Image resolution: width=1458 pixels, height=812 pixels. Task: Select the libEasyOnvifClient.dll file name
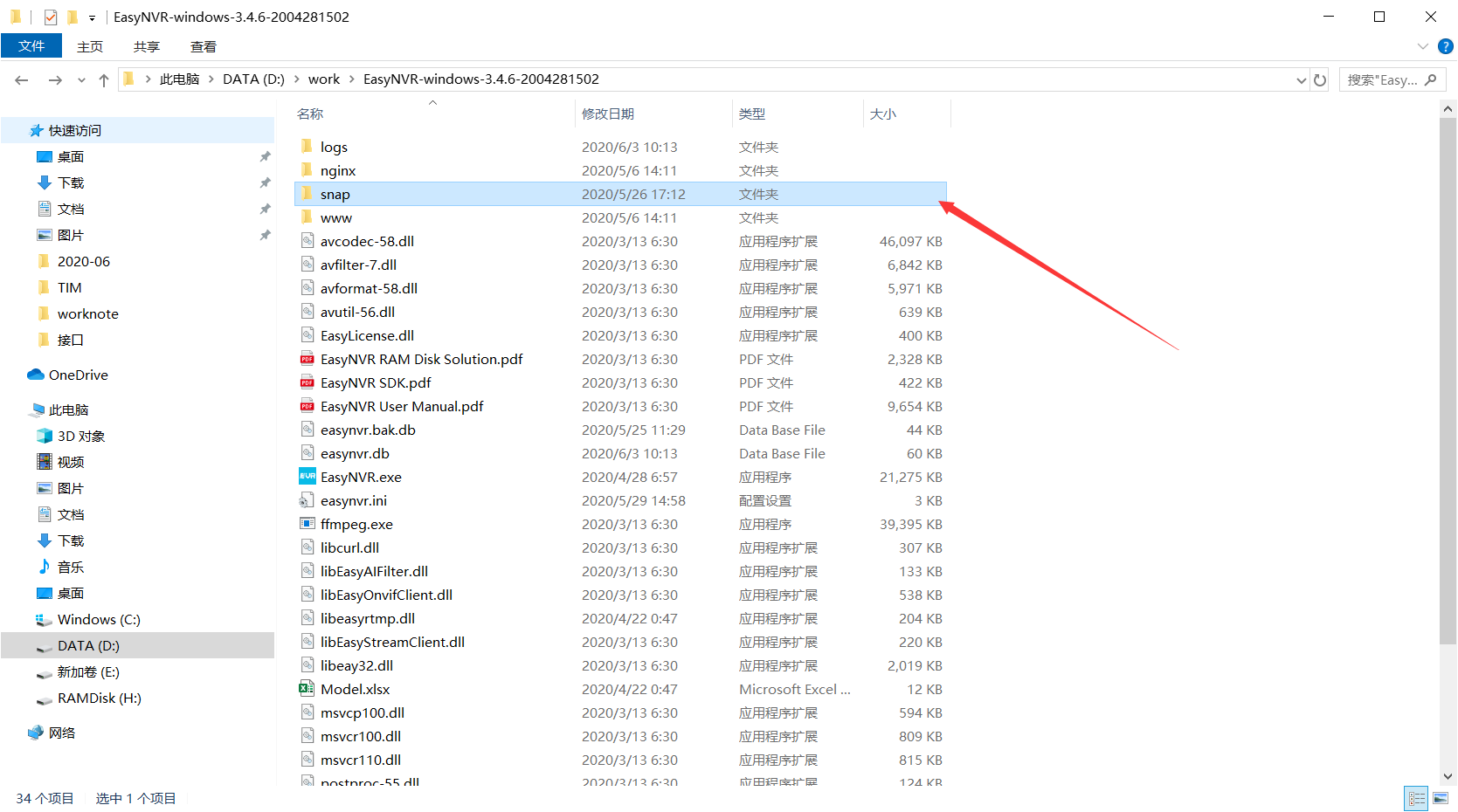[386, 595]
